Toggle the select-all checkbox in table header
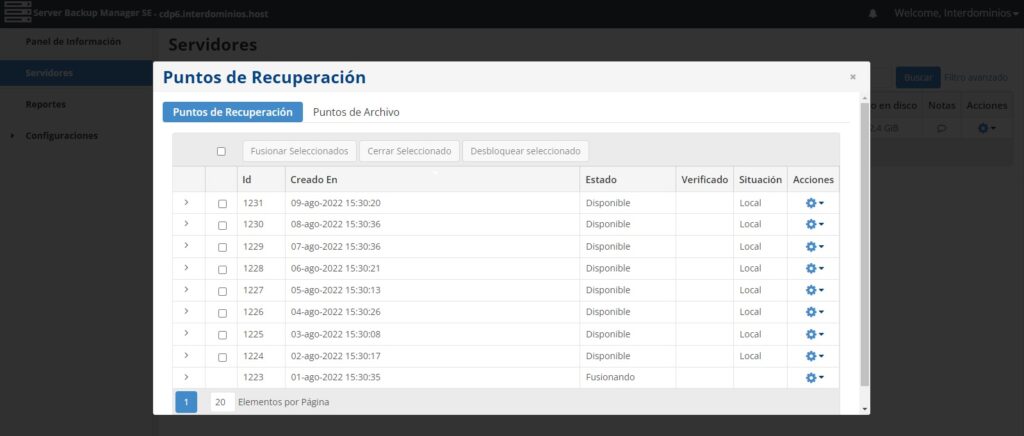 [221, 151]
